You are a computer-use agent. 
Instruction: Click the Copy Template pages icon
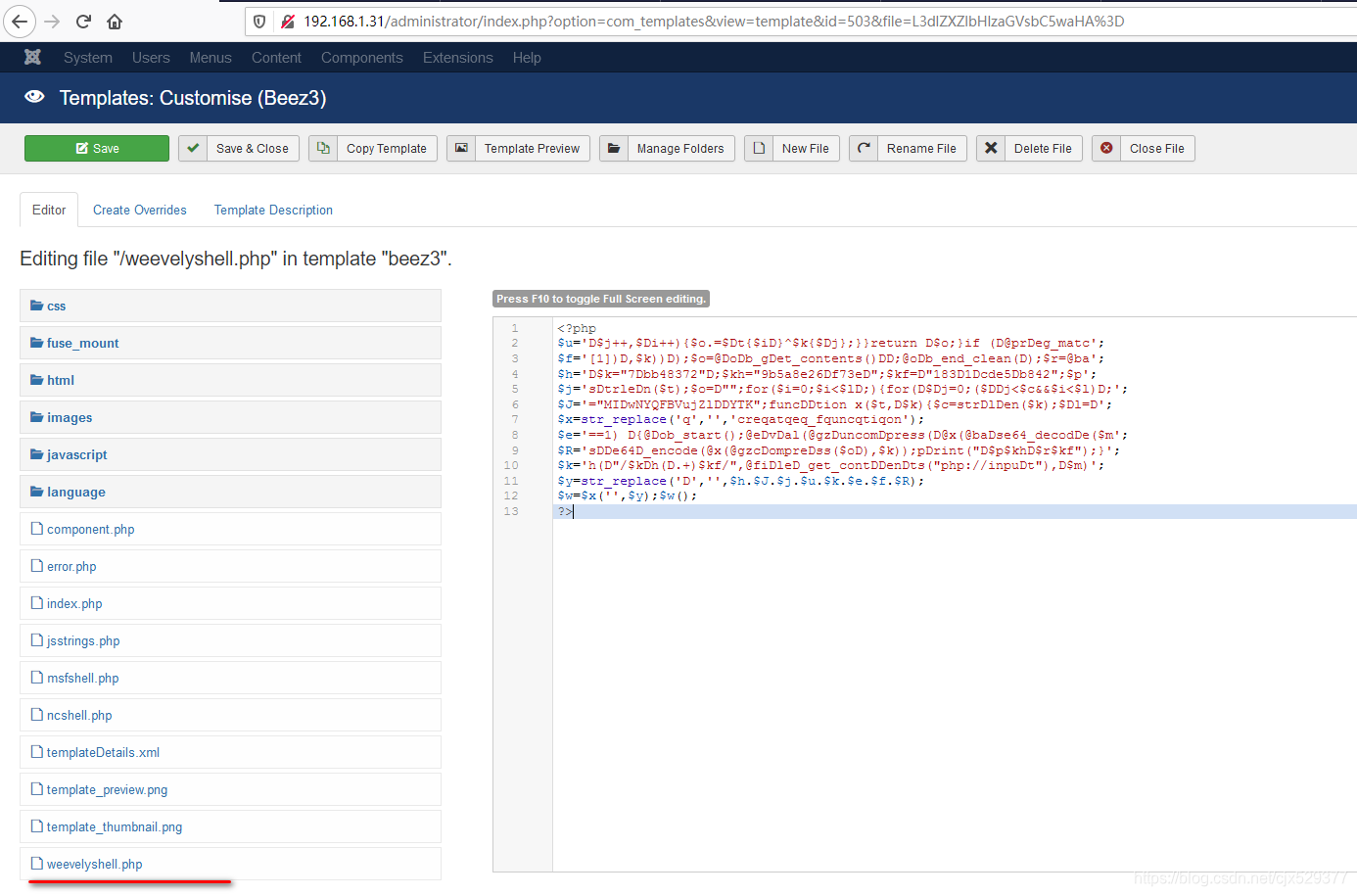323,148
